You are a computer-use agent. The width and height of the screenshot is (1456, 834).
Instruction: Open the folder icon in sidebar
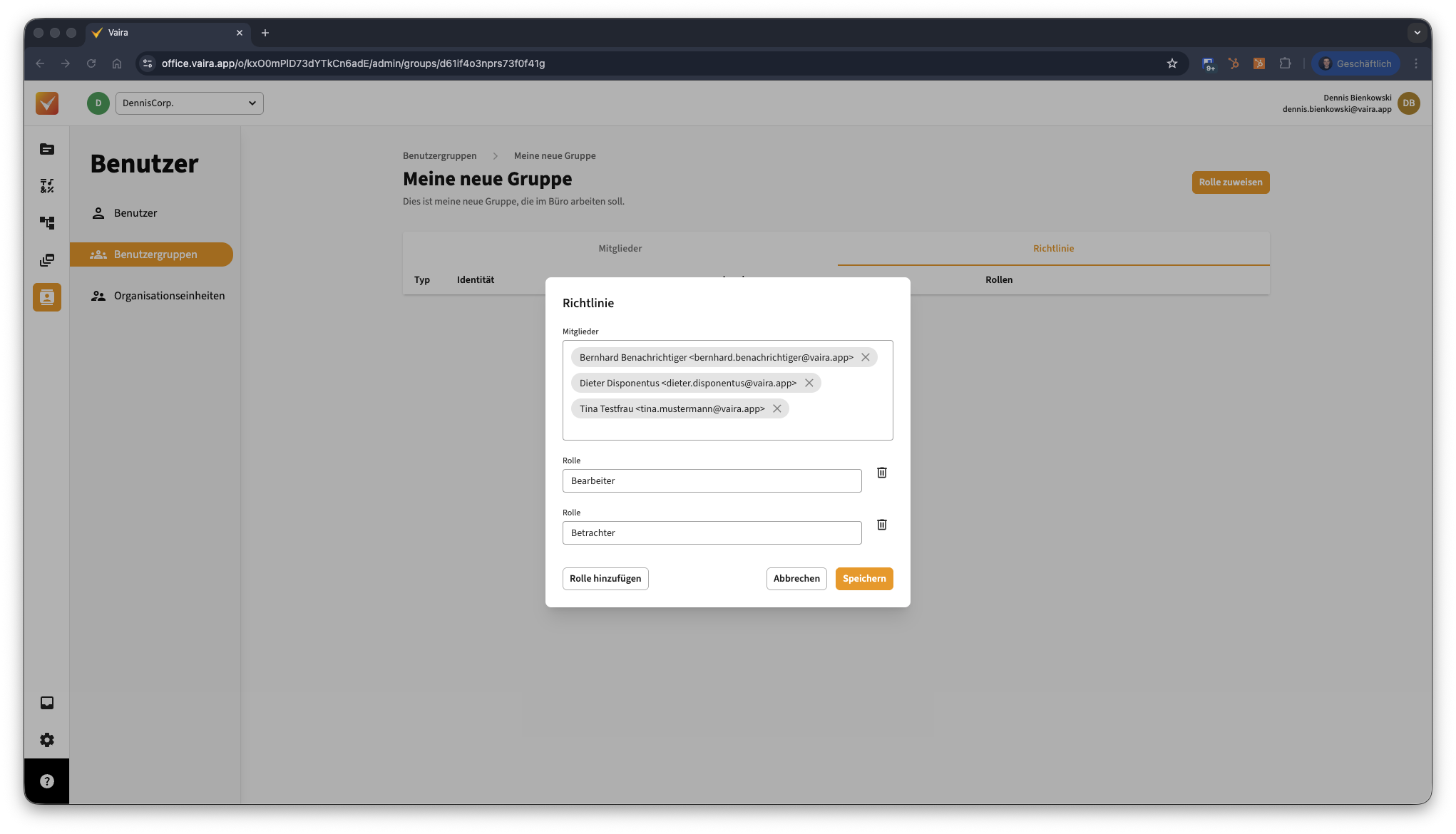coord(47,149)
